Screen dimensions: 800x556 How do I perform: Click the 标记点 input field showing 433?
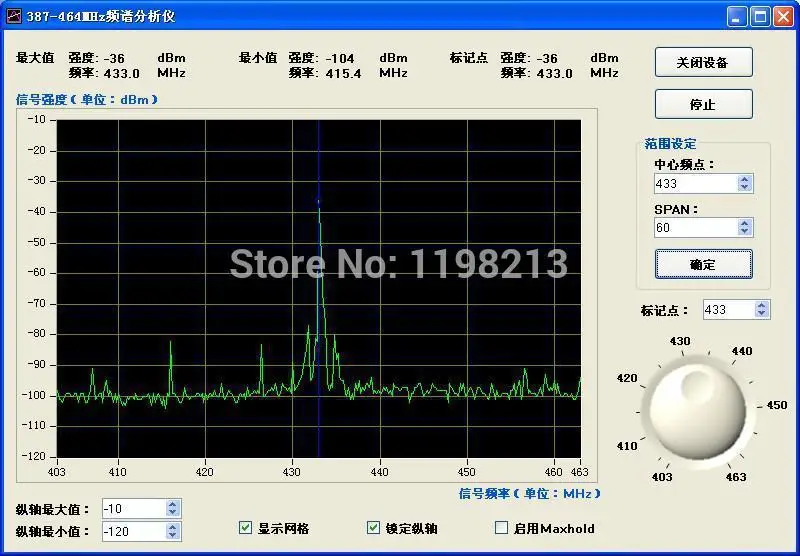pyautogui.click(x=729, y=310)
